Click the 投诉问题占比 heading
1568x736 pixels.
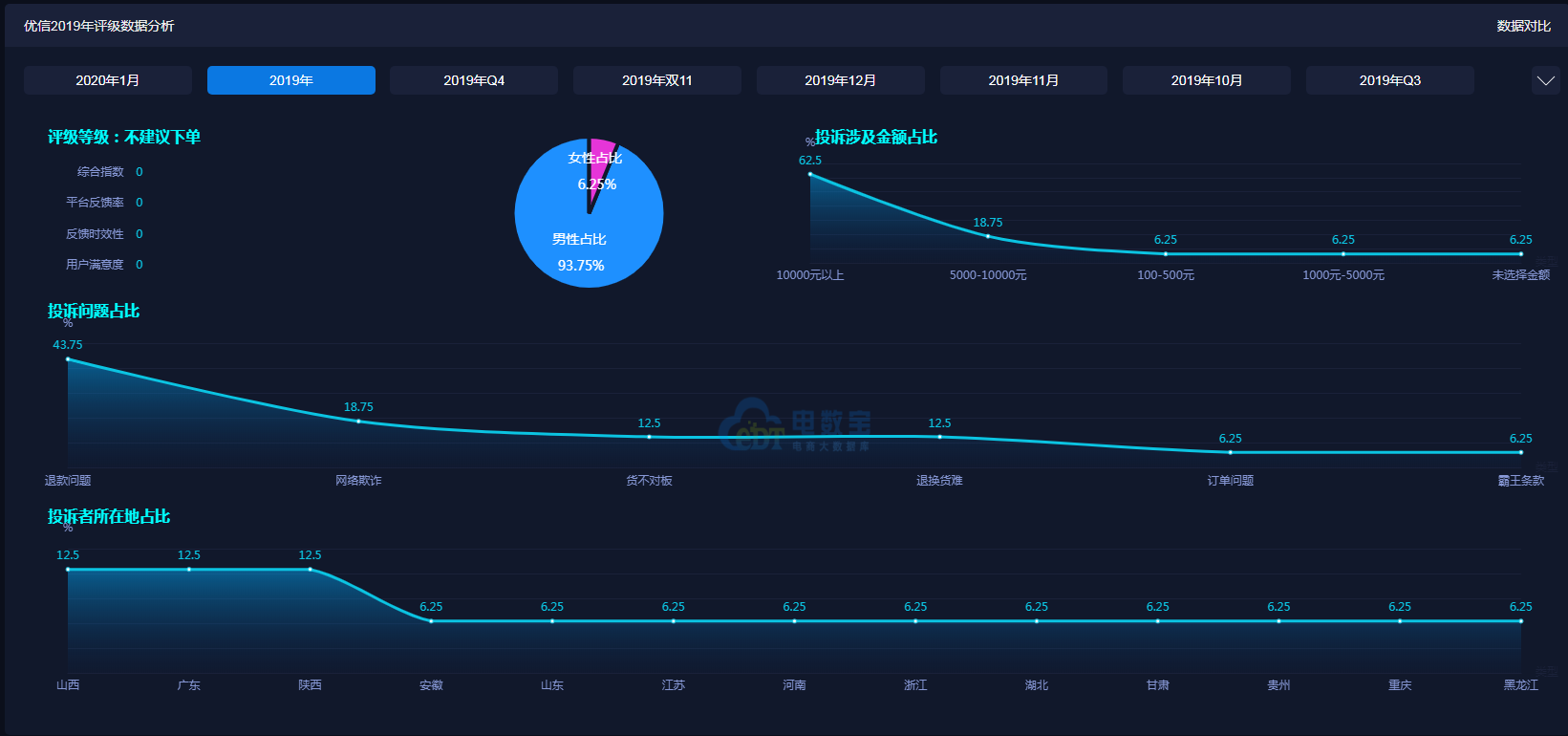(x=94, y=311)
